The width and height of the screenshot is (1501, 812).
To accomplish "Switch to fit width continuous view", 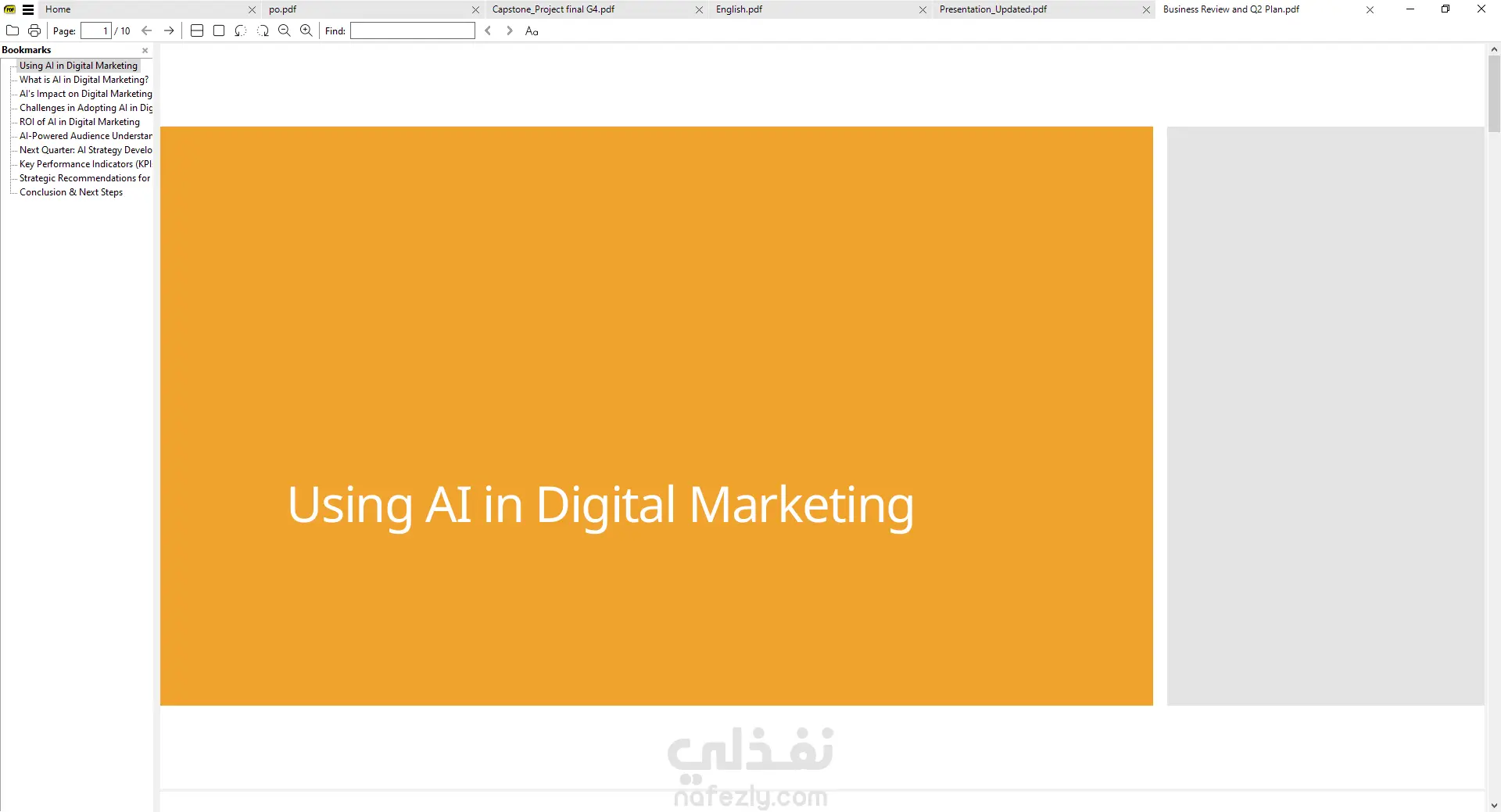I will pyautogui.click(x=197, y=30).
